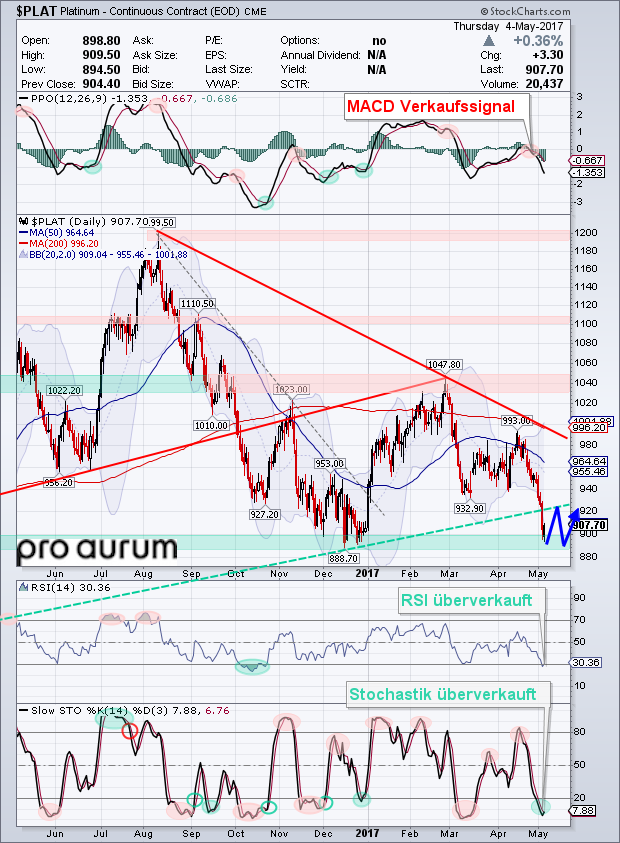Screen dimensions: 620x843
Task: Click the Chg value +3.30
Action: 547,55
